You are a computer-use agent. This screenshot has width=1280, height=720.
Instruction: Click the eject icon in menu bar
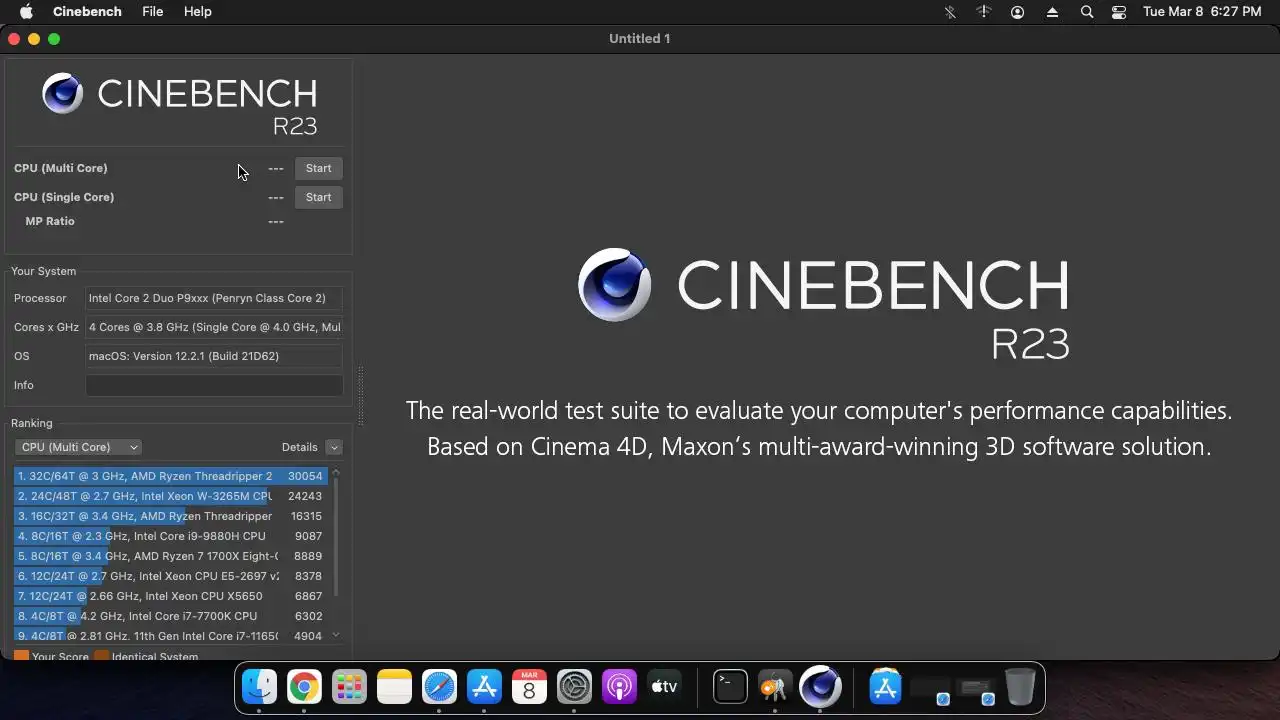pyautogui.click(x=1052, y=12)
